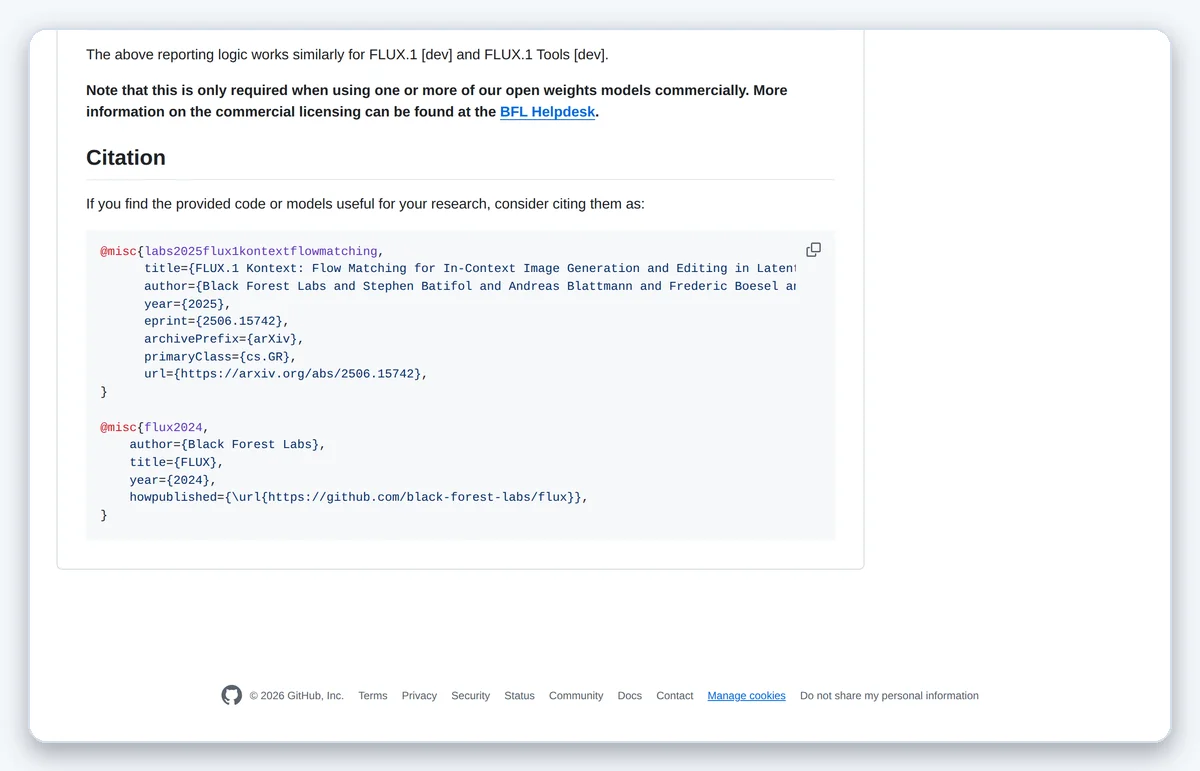
Task: Click the 'above reporting logic works similarly' sentence
Action: tap(347, 55)
